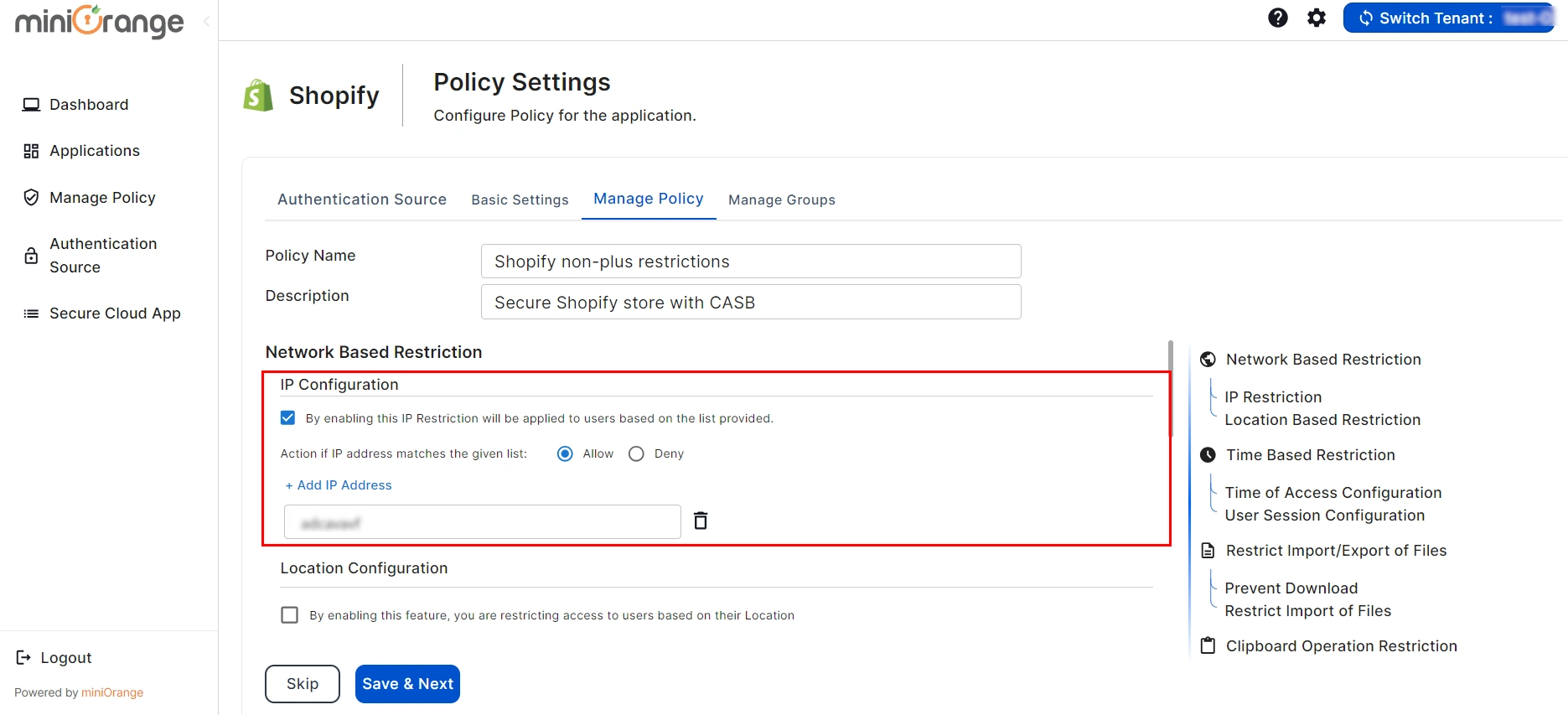
Task: Click the policy section vertical scrollbar
Action: point(1170,389)
